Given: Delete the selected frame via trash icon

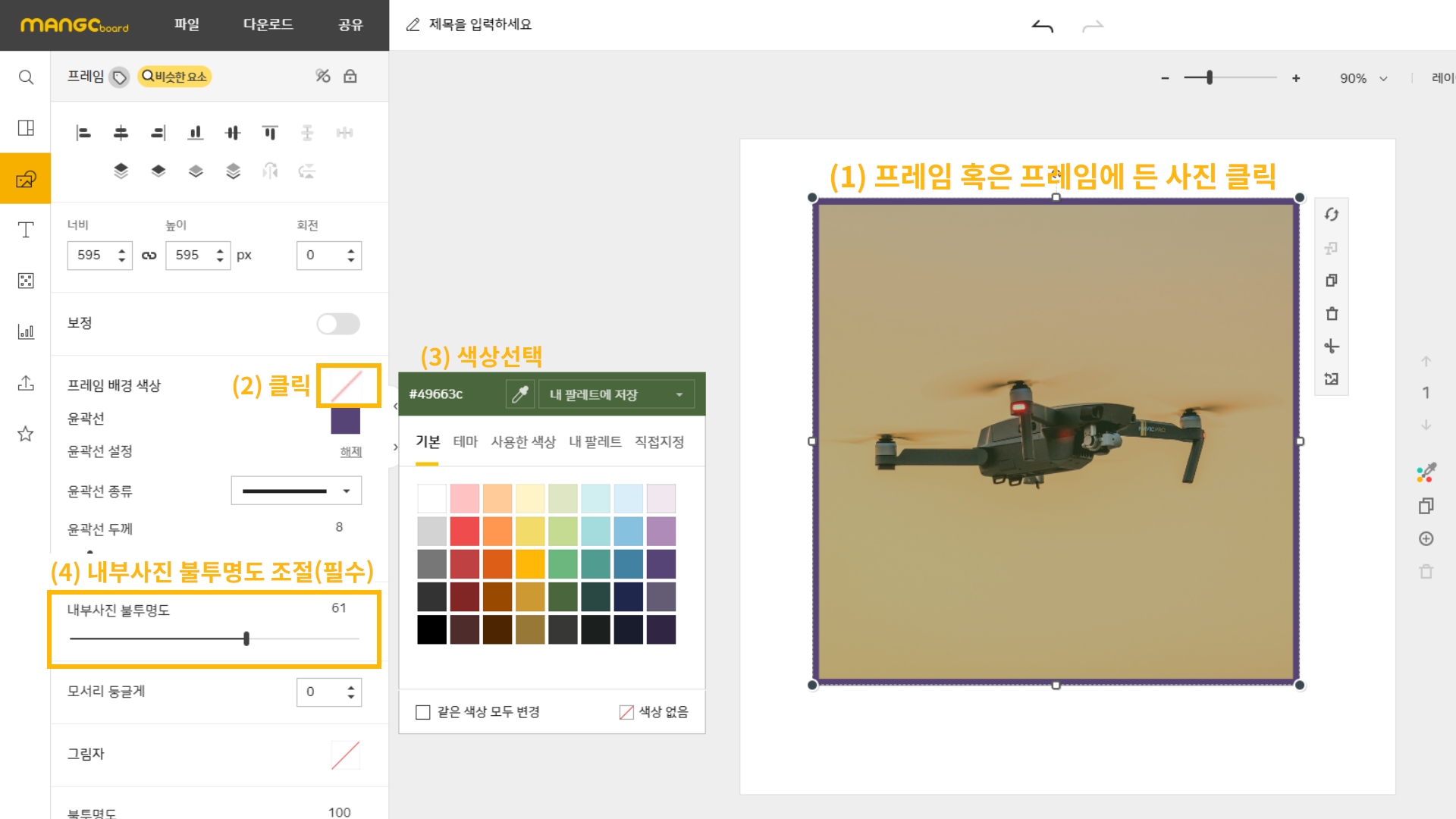Looking at the screenshot, I should [1332, 313].
